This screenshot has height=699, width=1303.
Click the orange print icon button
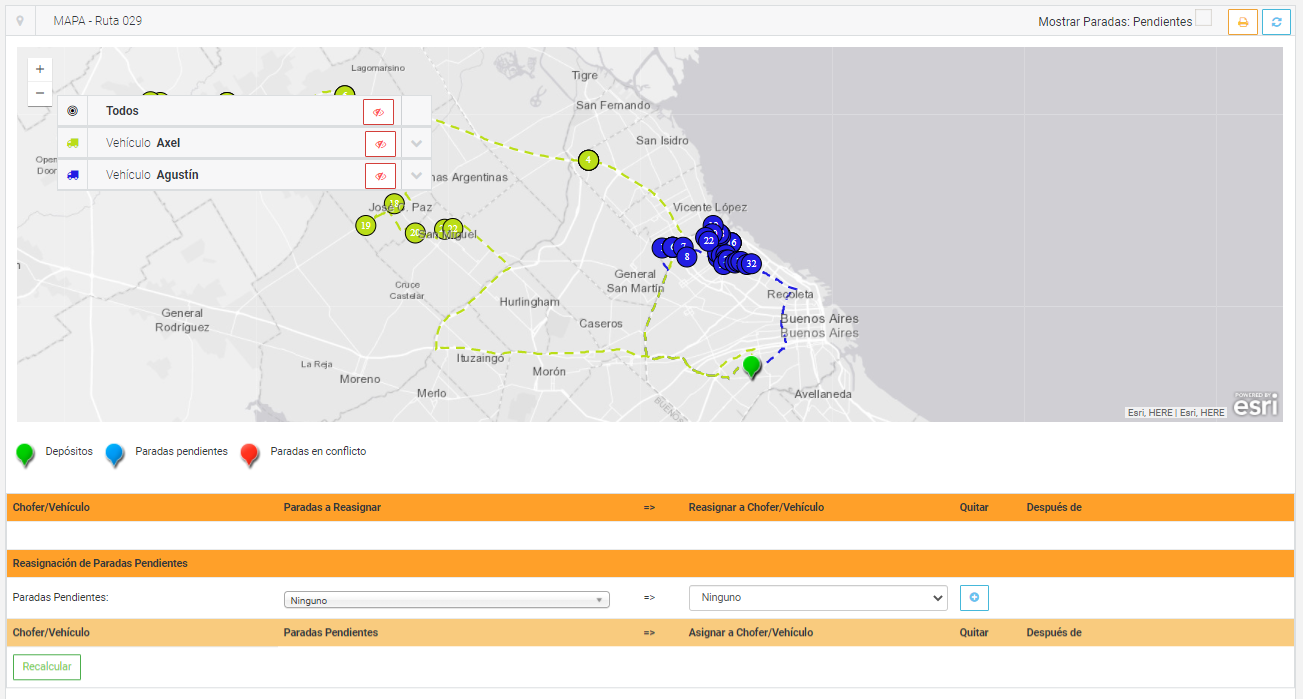click(x=1242, y=22)
